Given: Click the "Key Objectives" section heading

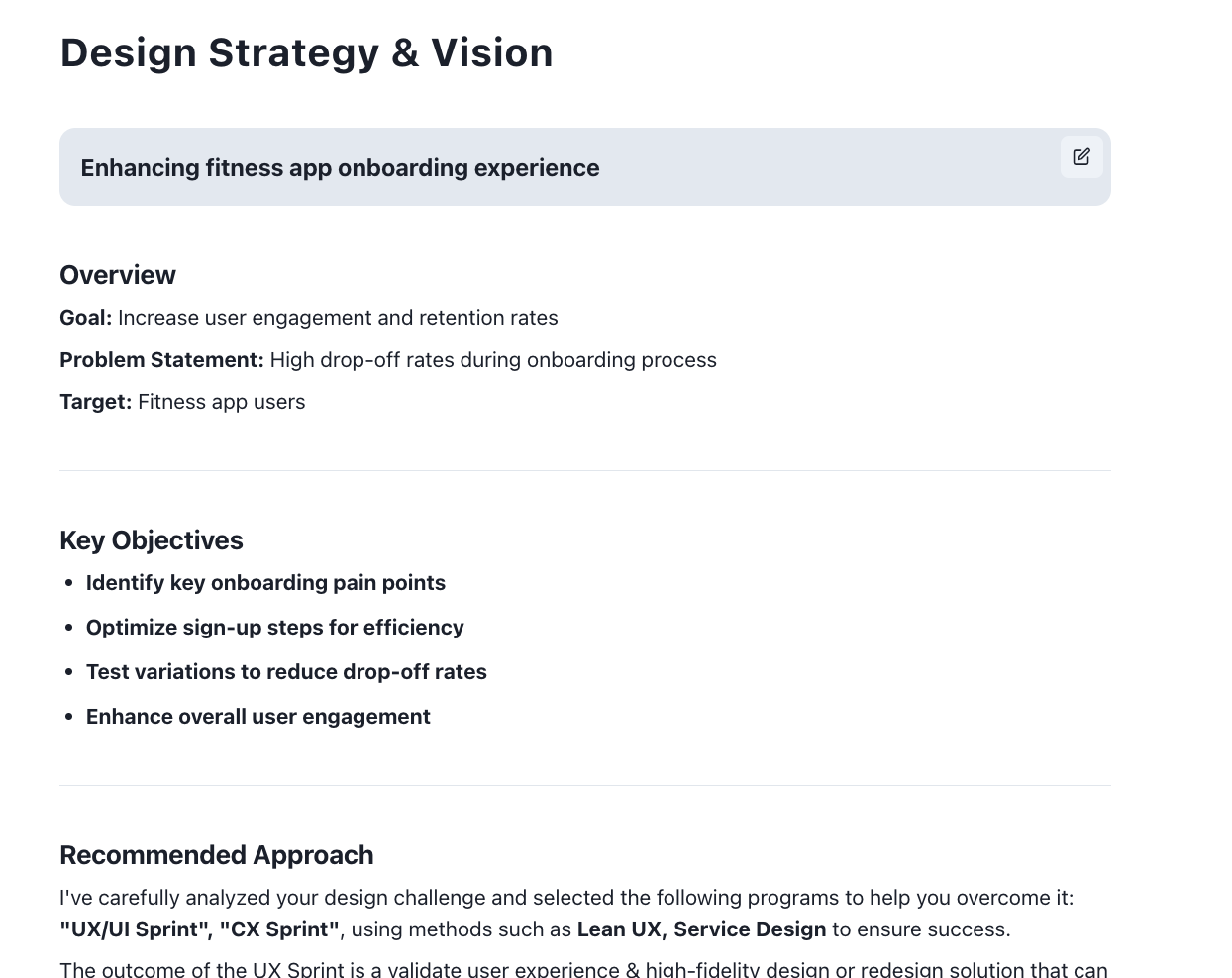Looking at the screenshot, I should point(152,540).
